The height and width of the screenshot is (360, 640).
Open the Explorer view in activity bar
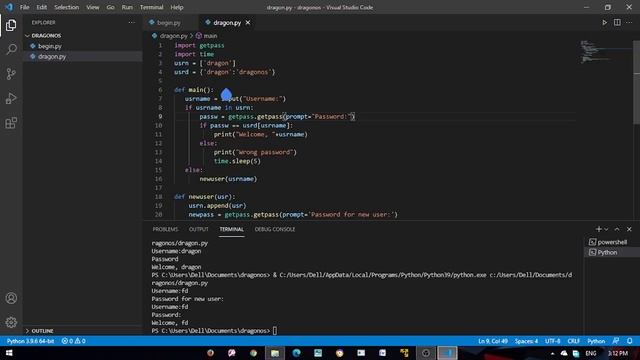(x=11, y=25)
